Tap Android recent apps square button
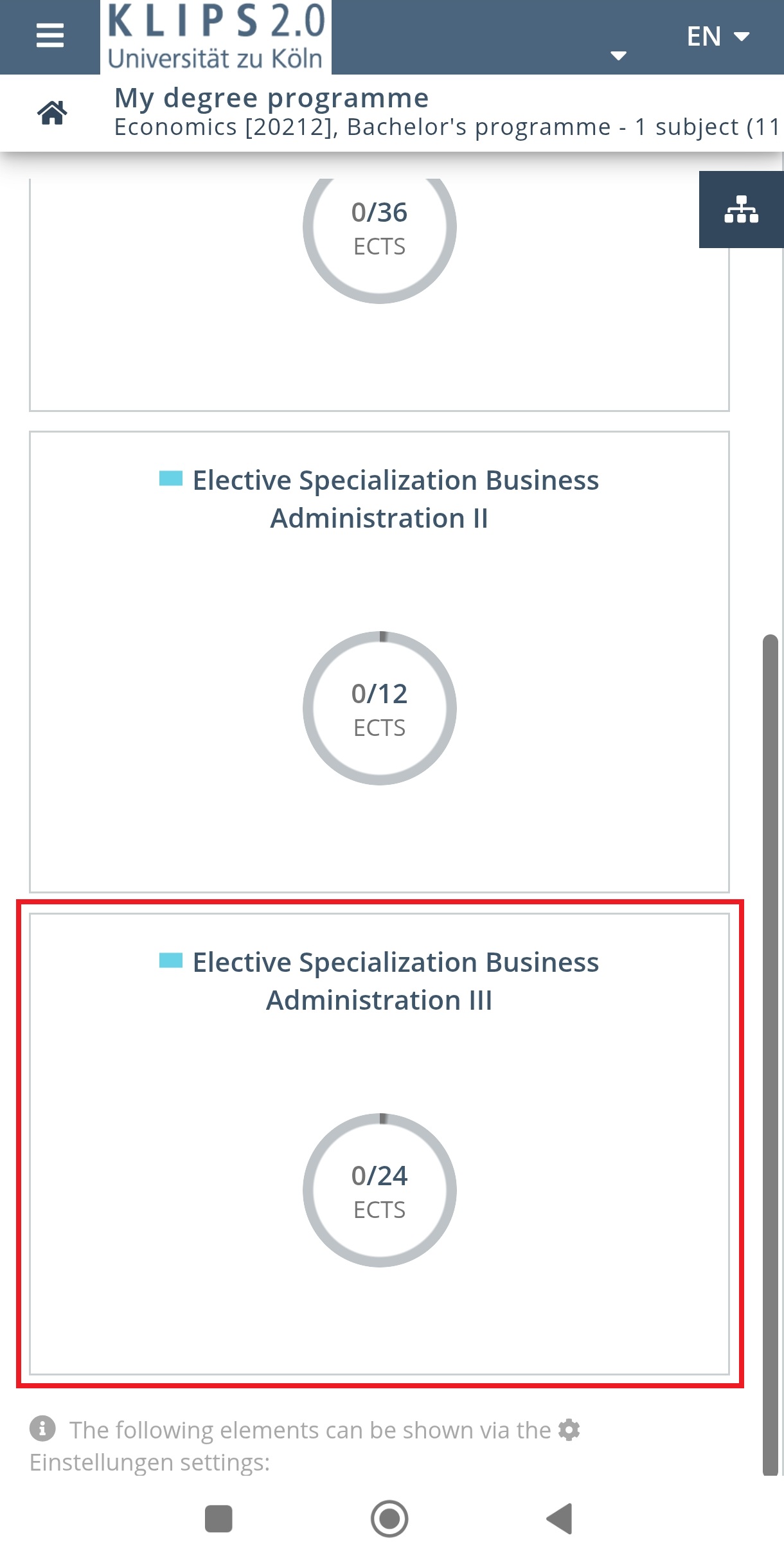Viewport: 784px width, 1567px height. (x=218, y=1519)
